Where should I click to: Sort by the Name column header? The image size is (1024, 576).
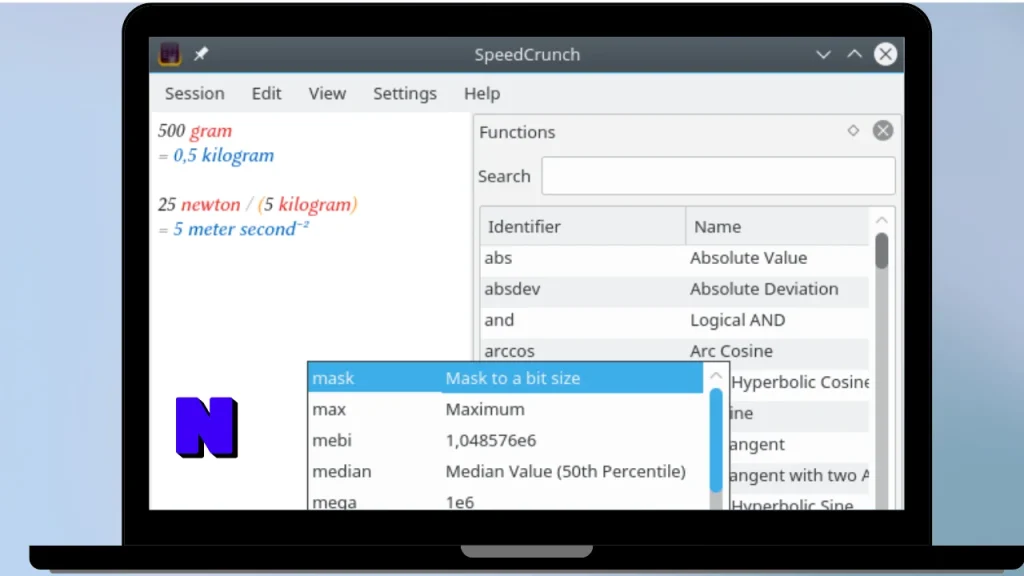tap(777, 227)
